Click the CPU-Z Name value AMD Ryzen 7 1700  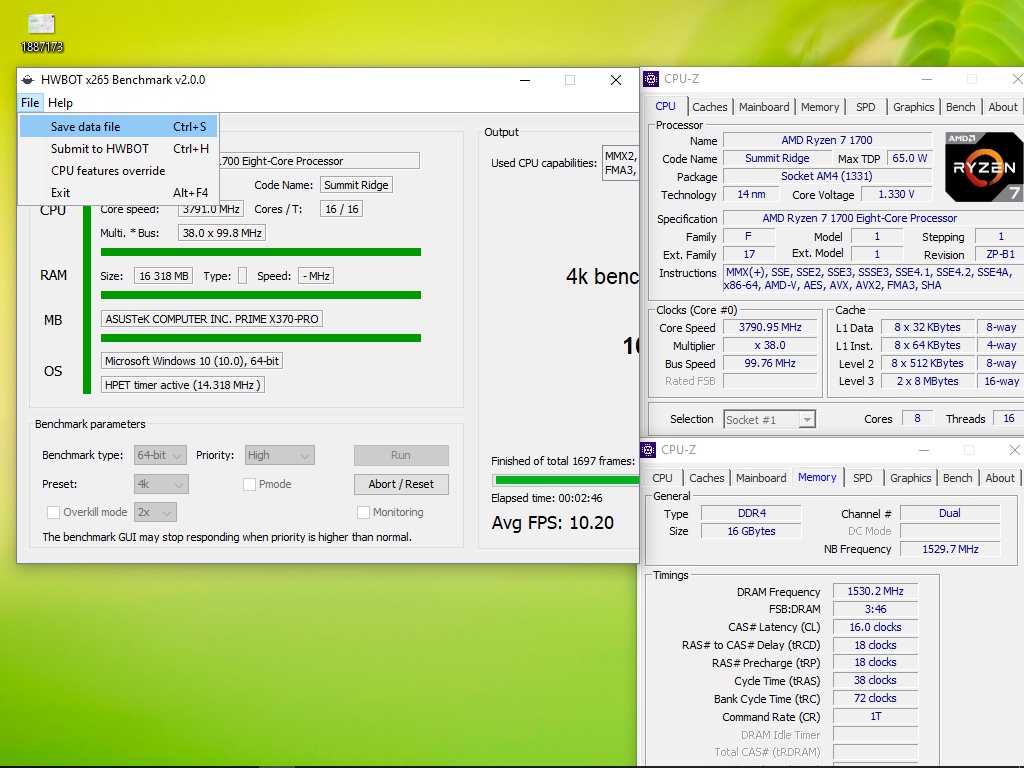[827, 140]
